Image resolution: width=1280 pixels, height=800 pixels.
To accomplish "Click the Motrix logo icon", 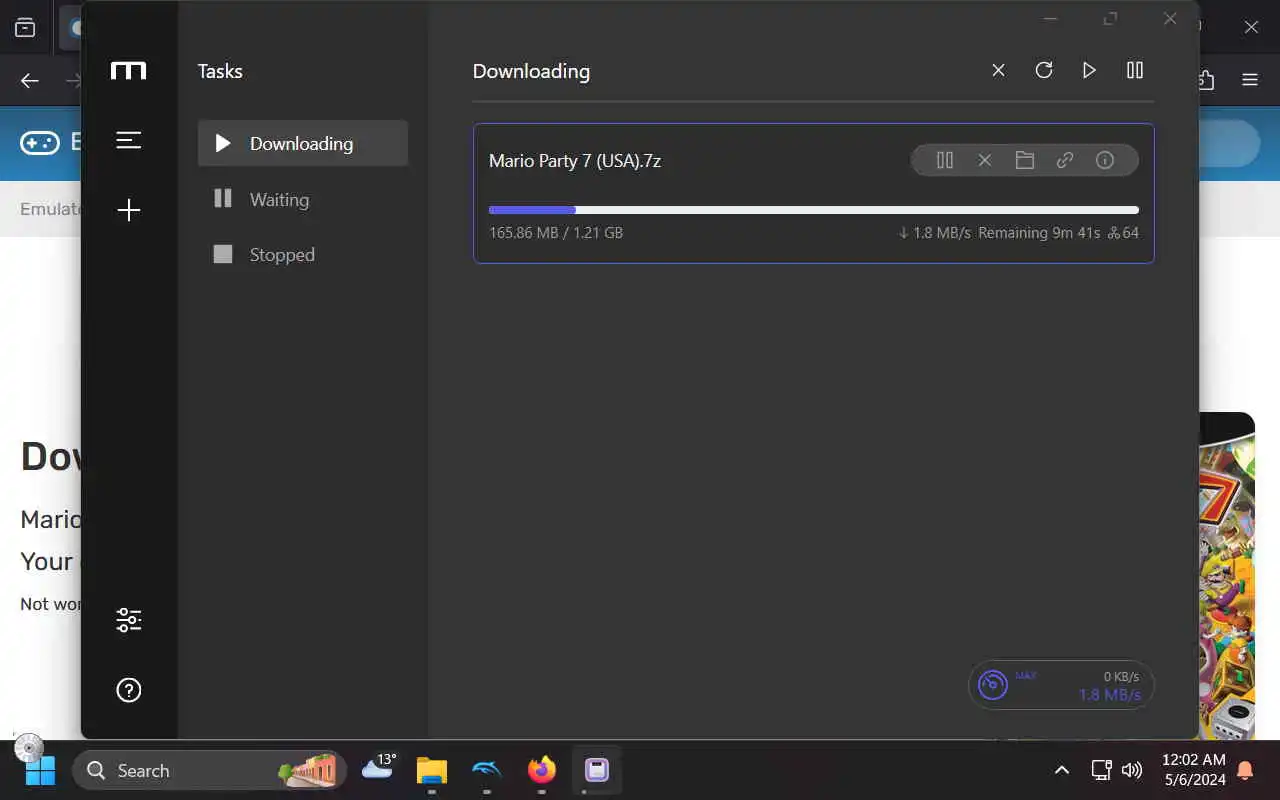I will pyautogui.click(x=129, y=70).
